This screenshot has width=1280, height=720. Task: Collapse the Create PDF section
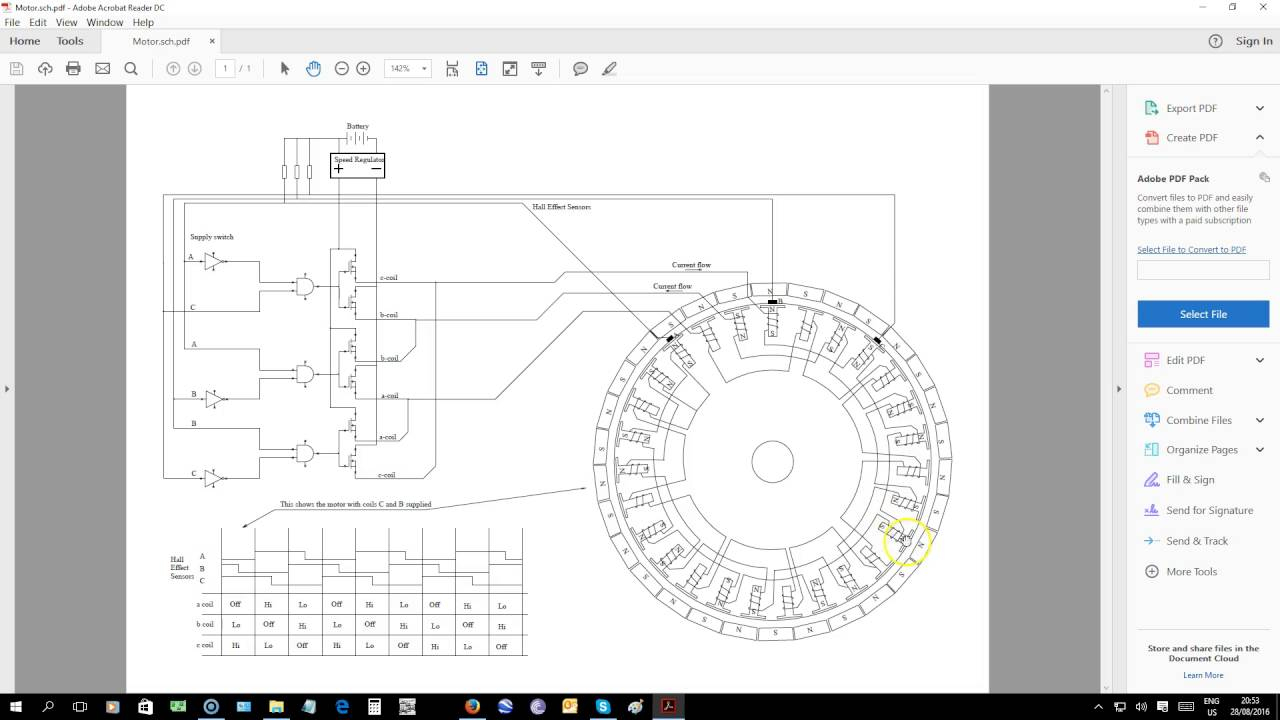(1259, 138)
